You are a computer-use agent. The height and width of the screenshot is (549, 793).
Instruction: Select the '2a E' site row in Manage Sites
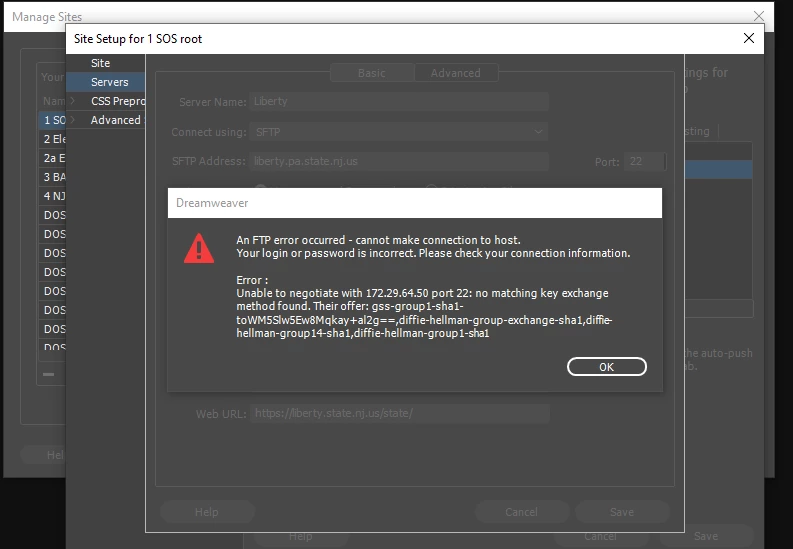pyautogui.click(x=53, y=158)
